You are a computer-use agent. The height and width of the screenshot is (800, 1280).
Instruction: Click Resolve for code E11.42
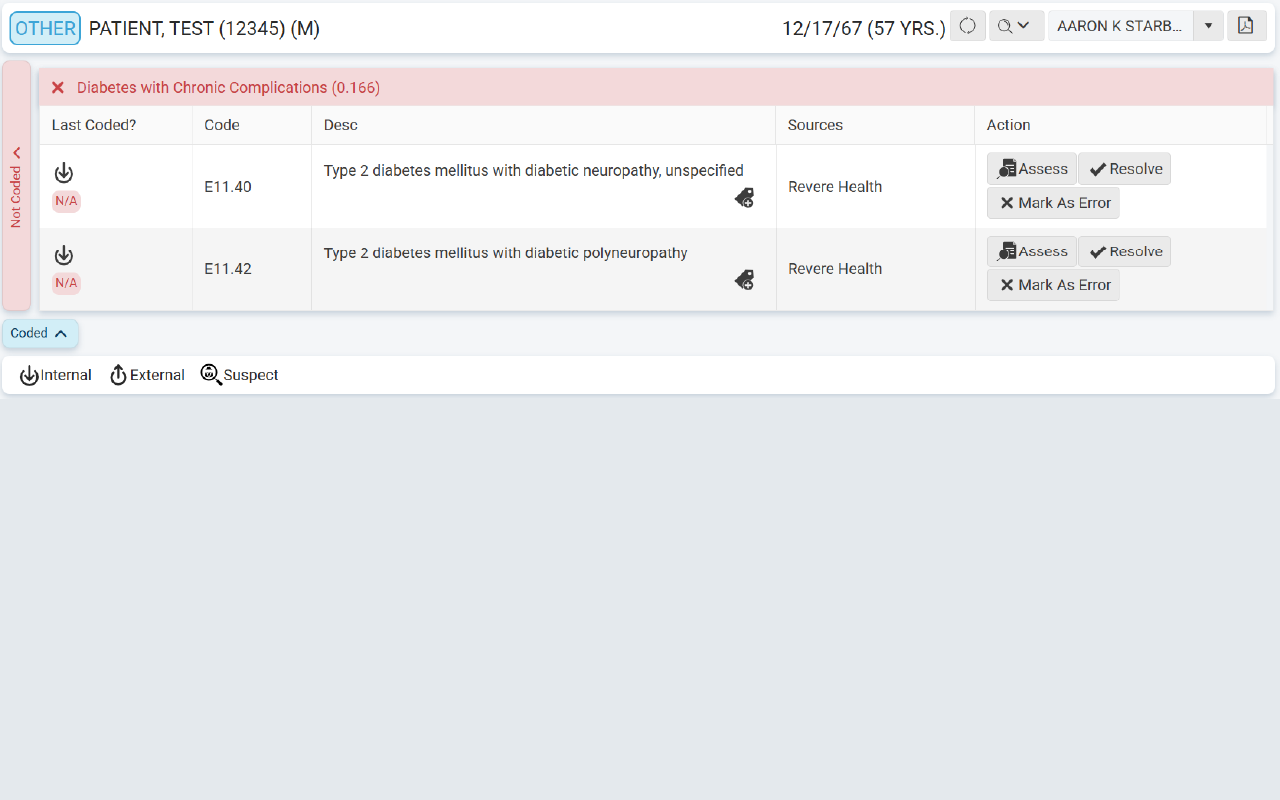(x=1124, y=252)
